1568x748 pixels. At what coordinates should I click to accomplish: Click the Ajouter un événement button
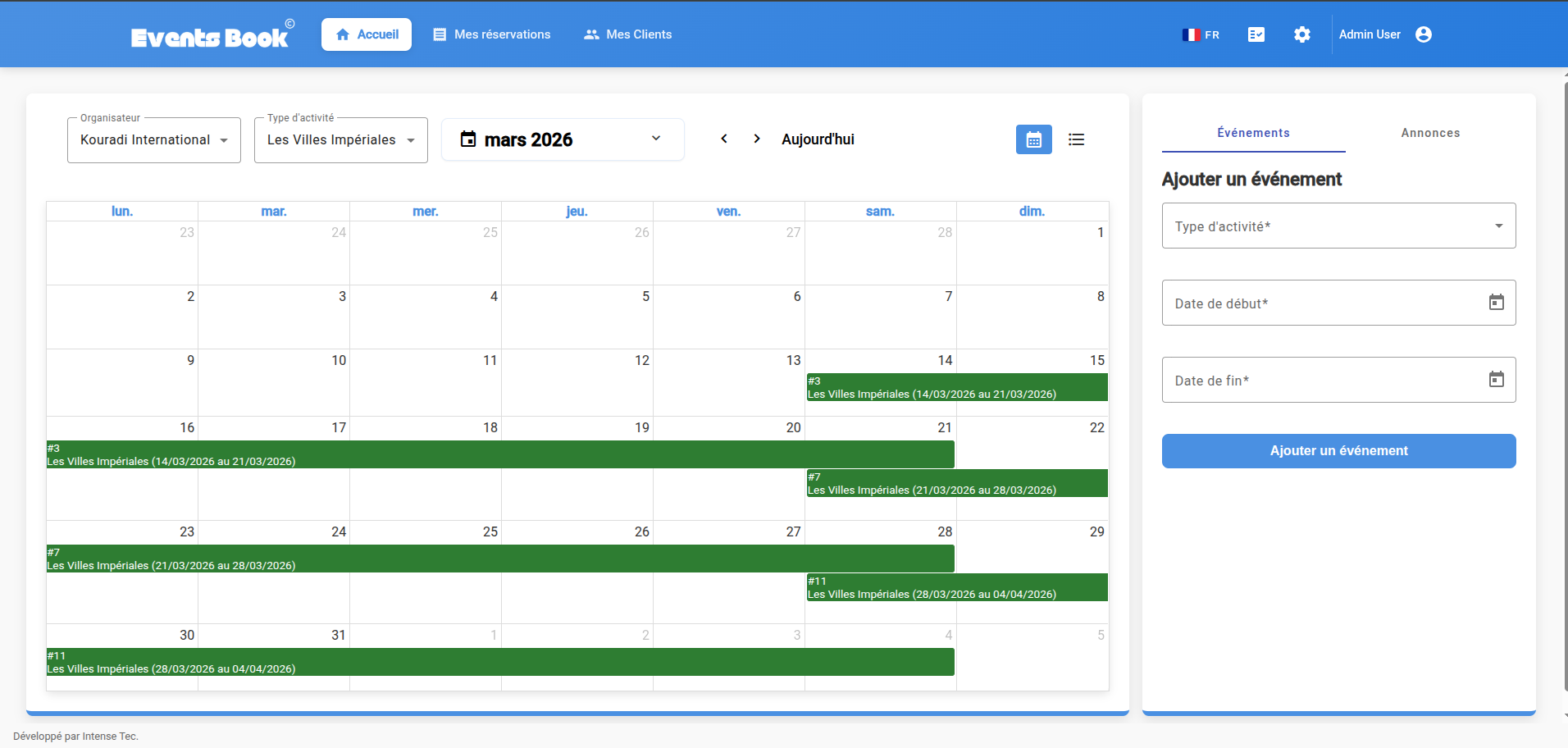tap(1338, 450)
